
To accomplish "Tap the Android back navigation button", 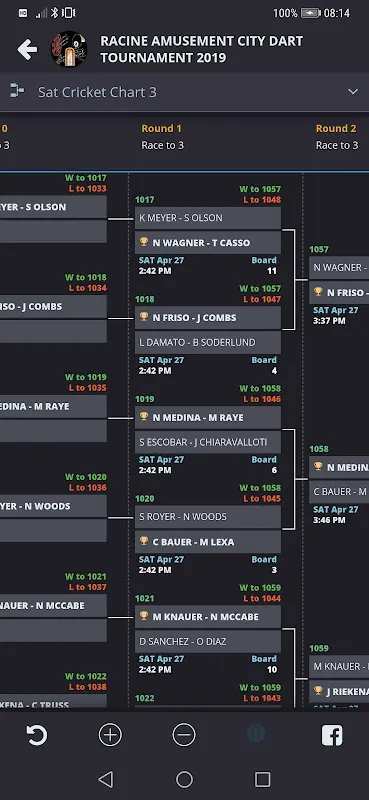I will click(x=106, y=779).
